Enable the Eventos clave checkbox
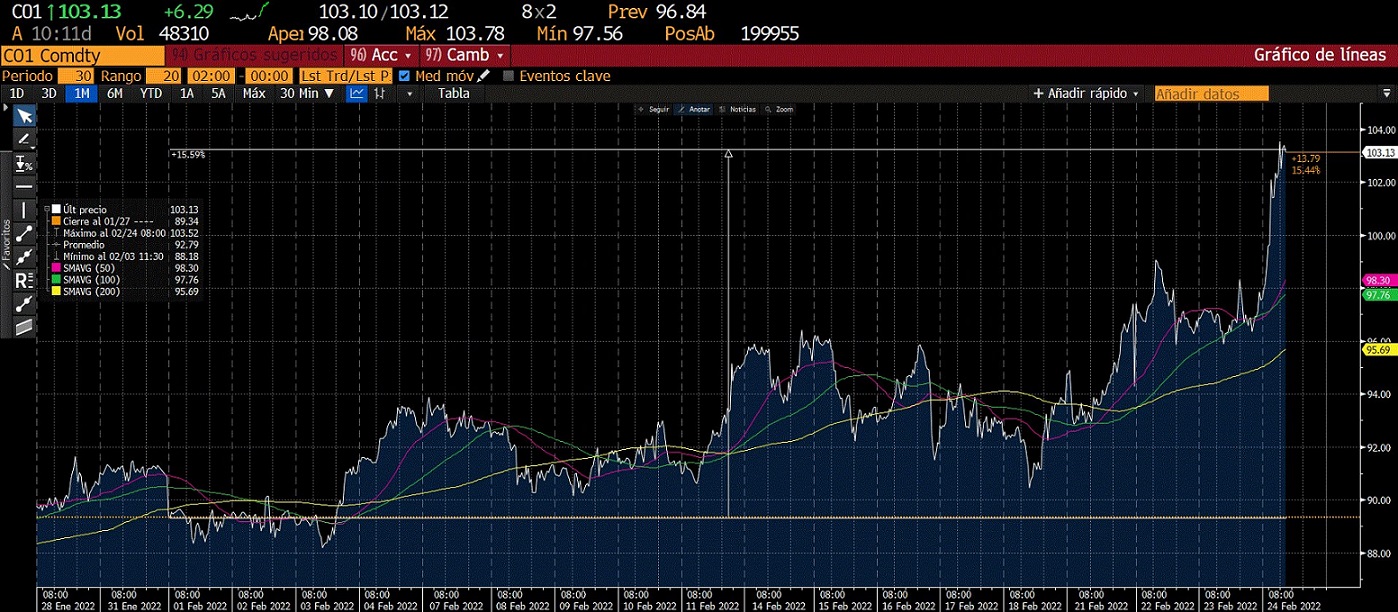The image size is (1398, 612). pos(508,76)
